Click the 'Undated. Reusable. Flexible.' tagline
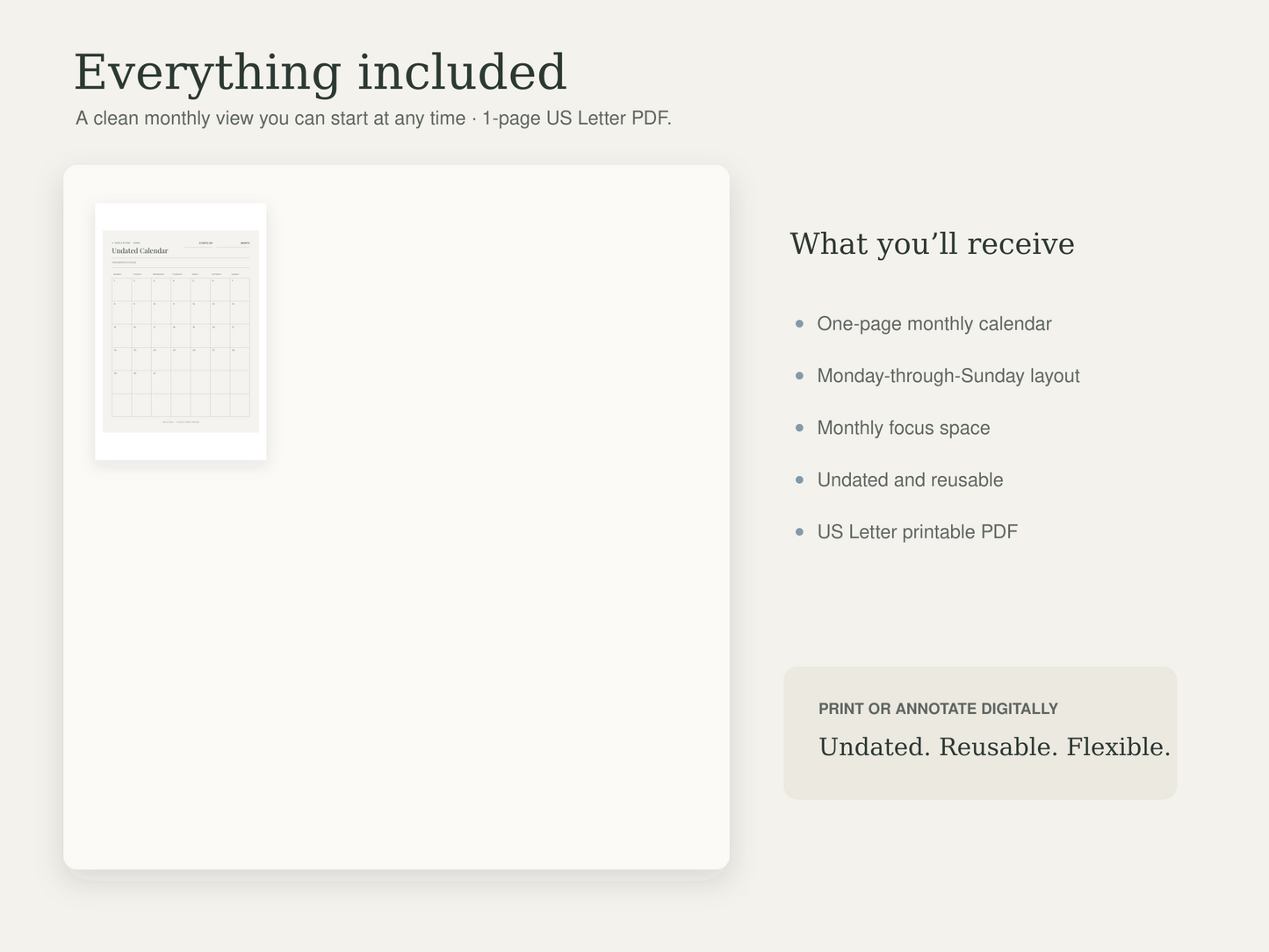Viewport: 1269px width, 952px height. (994, 746)
